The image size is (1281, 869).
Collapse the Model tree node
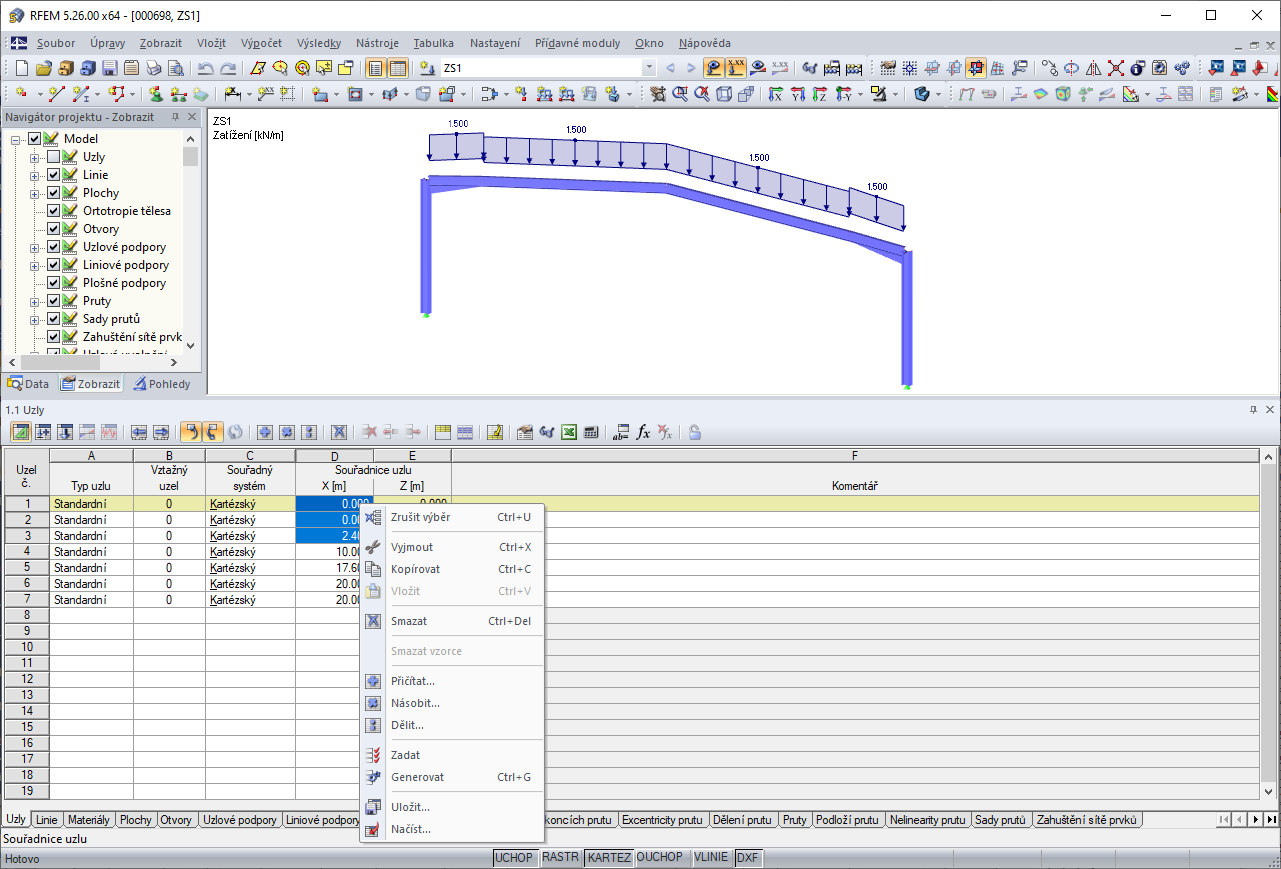click(x=17, y=139)
